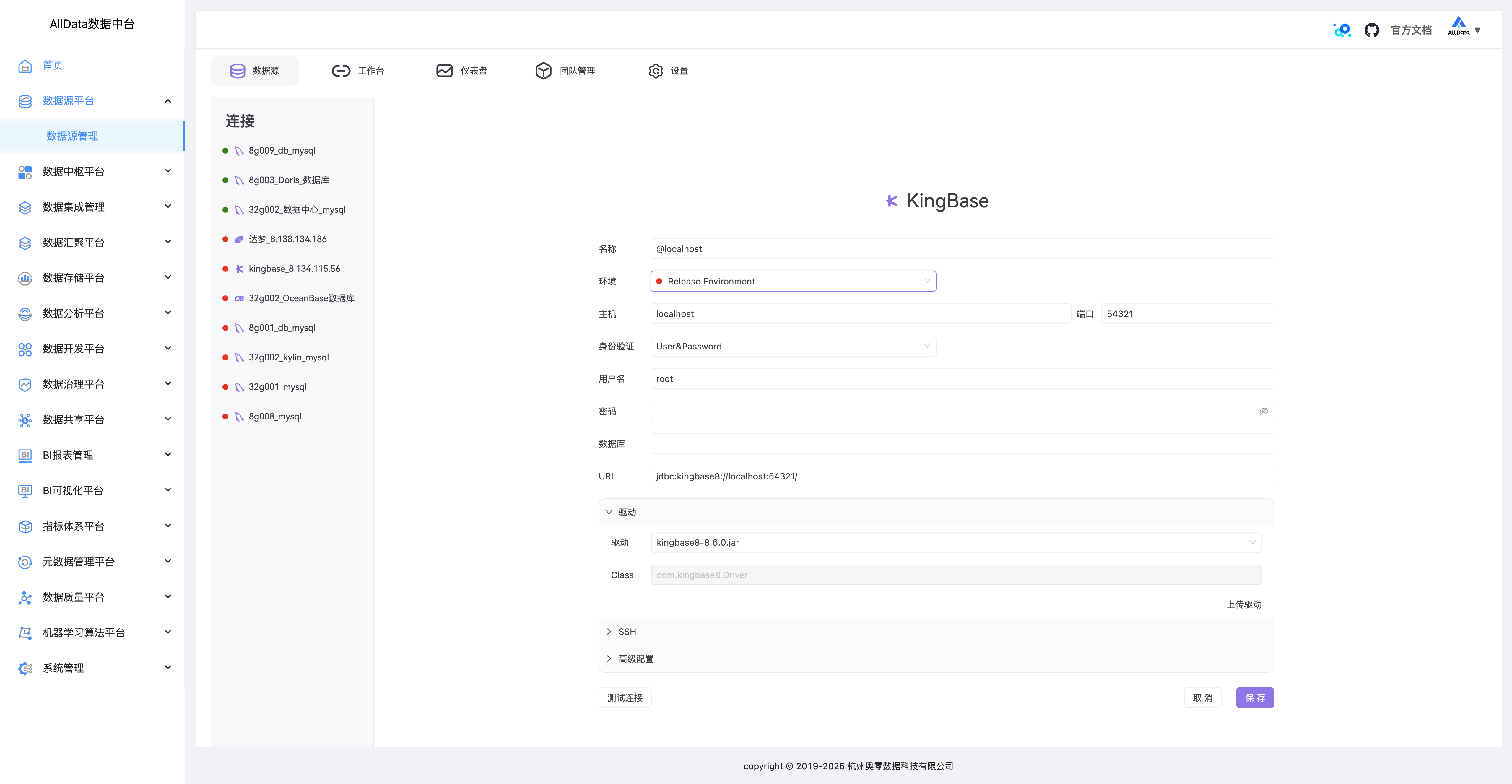Collapse 数据源平台 with its chevron
This screenshot has height=784, width=1512.
coord(168,101)
